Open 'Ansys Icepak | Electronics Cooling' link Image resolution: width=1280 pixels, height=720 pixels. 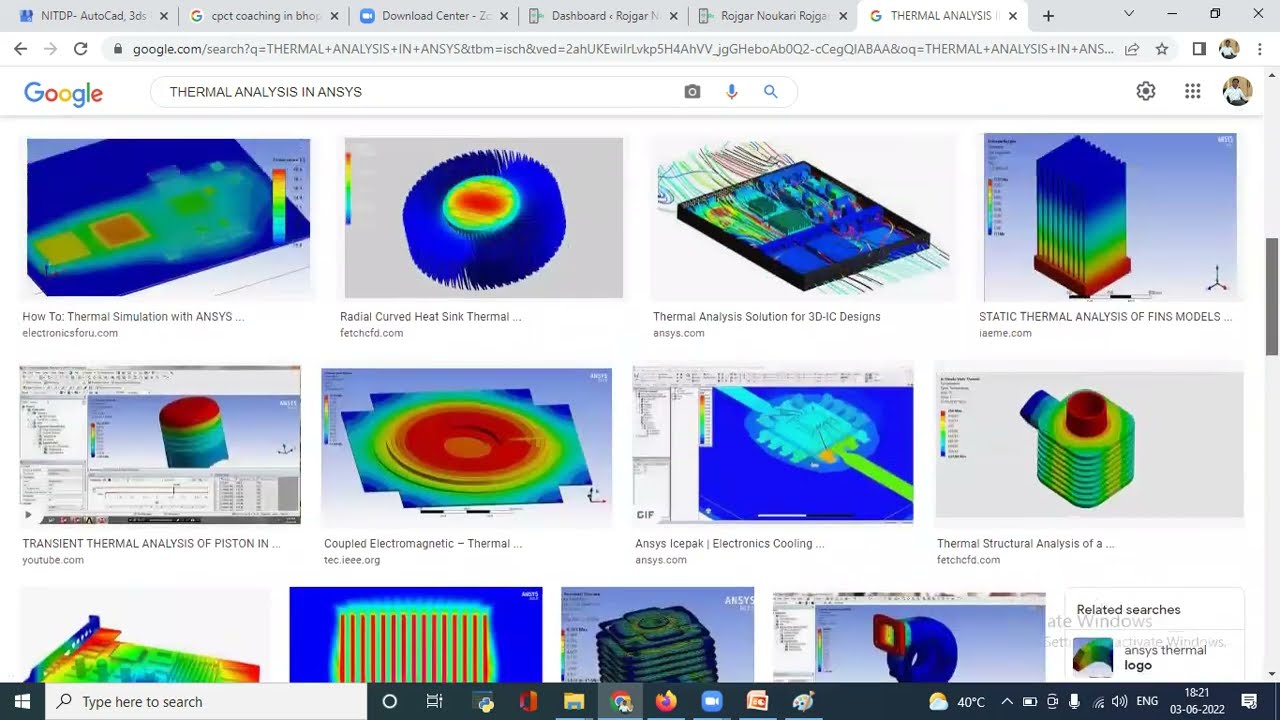tap(730, 544)
